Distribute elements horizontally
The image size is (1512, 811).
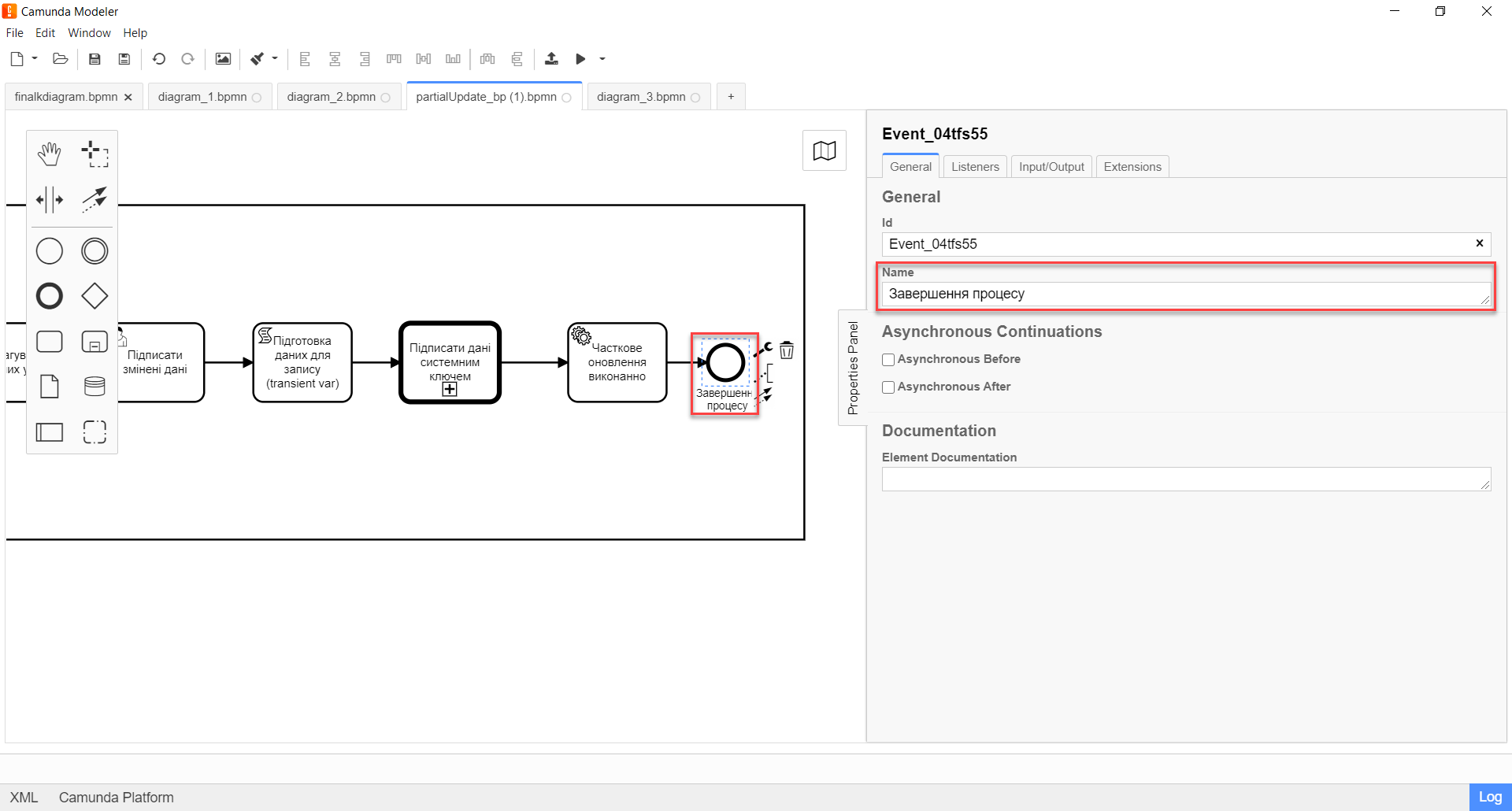pyautogui.click(x=487, y=58)
